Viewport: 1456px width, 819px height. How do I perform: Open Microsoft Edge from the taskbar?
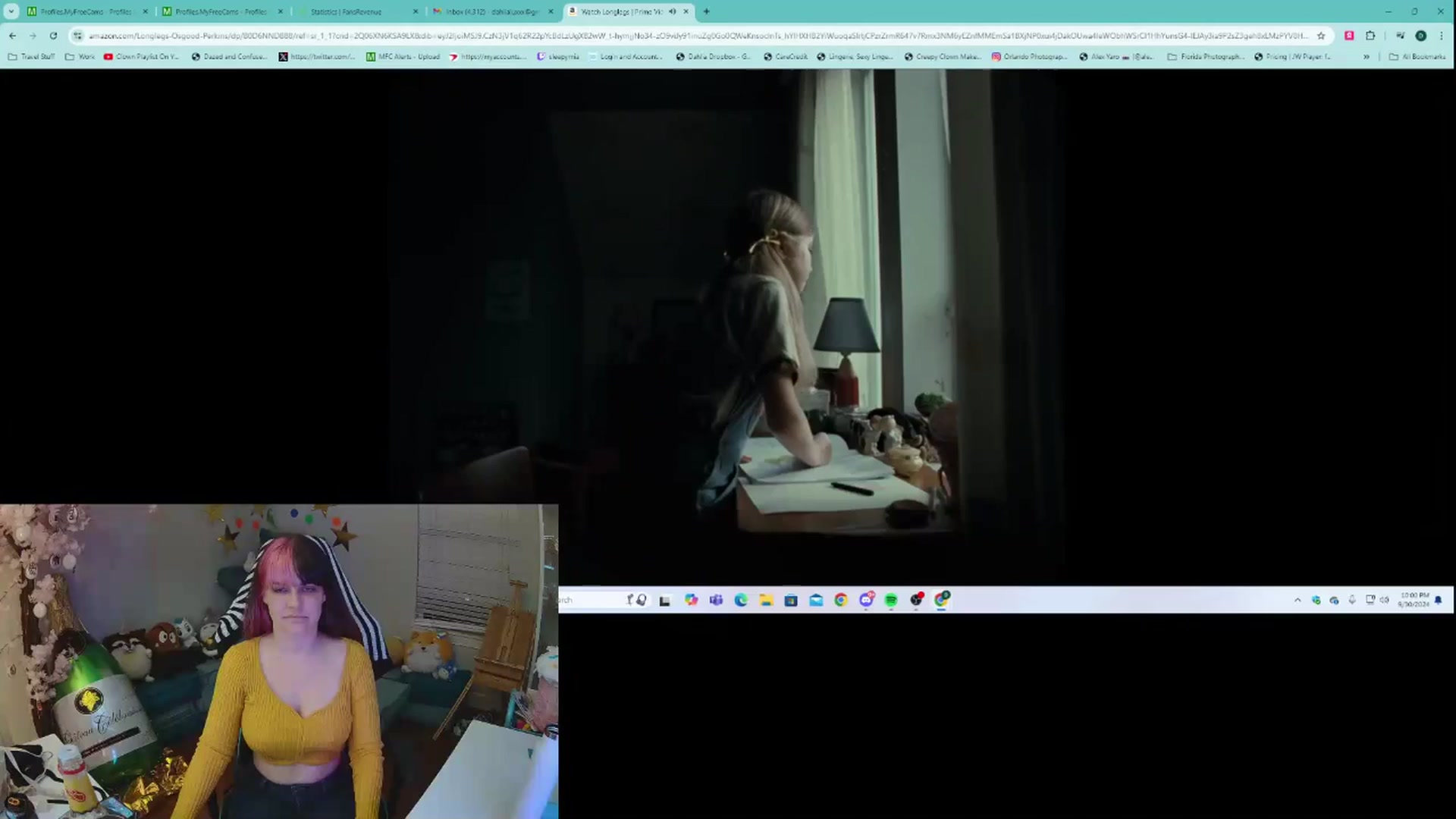click(741, 600)
